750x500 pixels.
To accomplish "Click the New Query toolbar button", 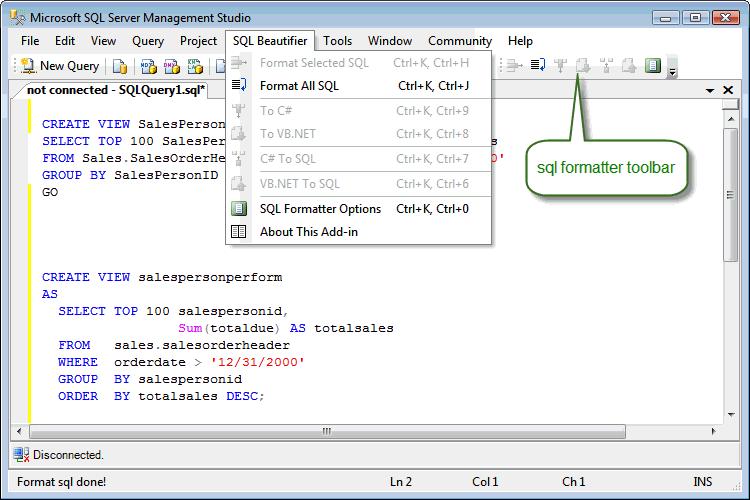I will pos(60,66).
